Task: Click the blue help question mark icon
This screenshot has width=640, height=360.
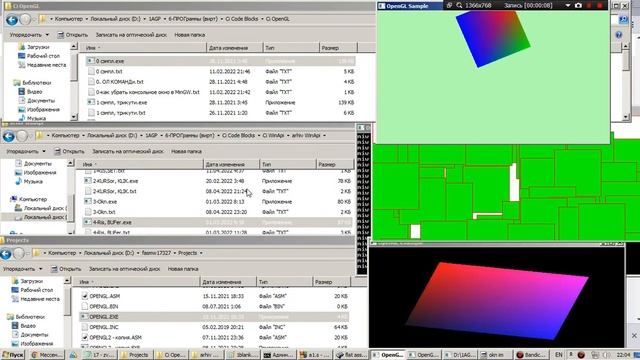Action: 619,35
